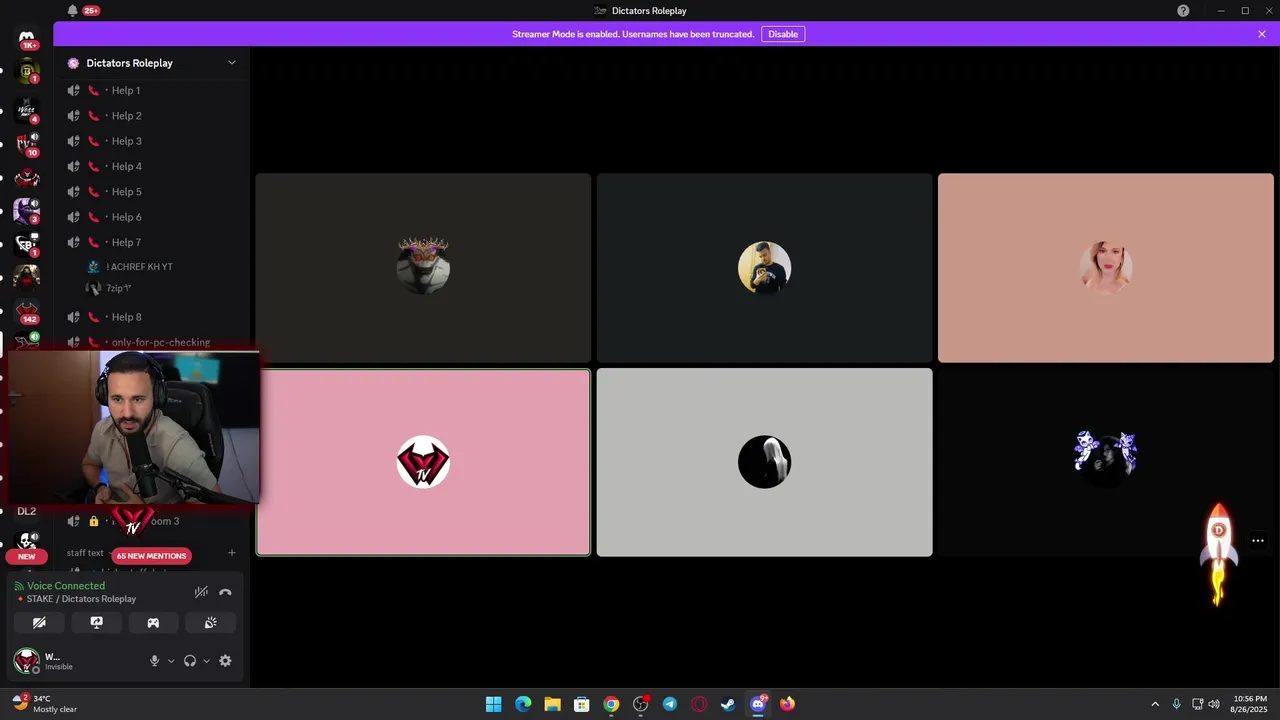Screen dimensions: 1280x720
Task: Click the NEW unread servers pill
Action: (27, 557)
